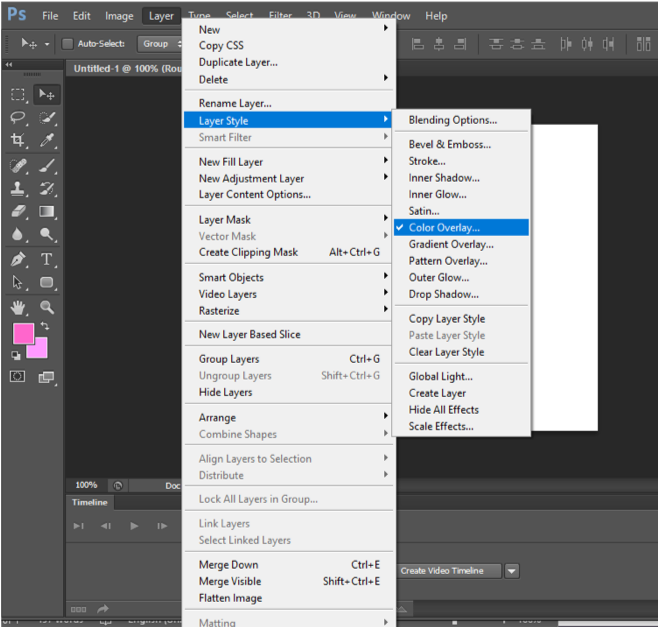Choose Copy Layer Style

coord(461,319)
